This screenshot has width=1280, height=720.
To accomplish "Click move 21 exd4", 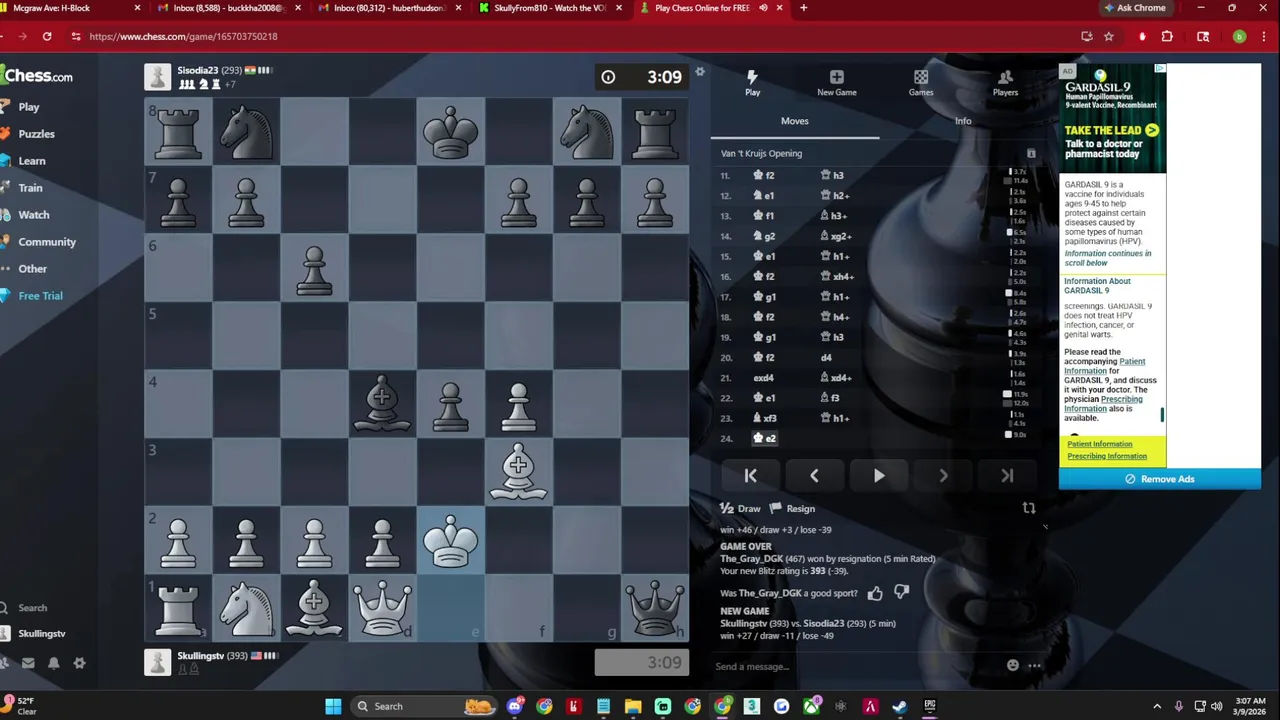I will click(763, 378).
